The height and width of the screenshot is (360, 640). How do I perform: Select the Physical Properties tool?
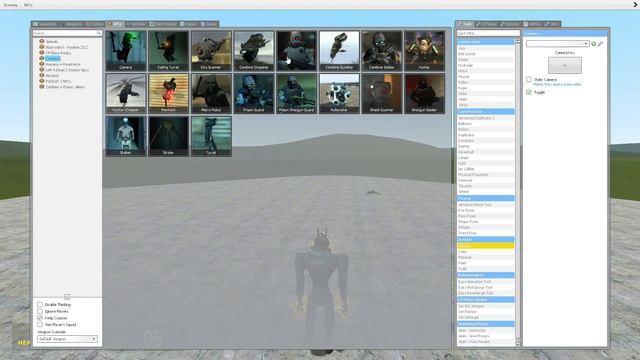[x=485, y=175]
